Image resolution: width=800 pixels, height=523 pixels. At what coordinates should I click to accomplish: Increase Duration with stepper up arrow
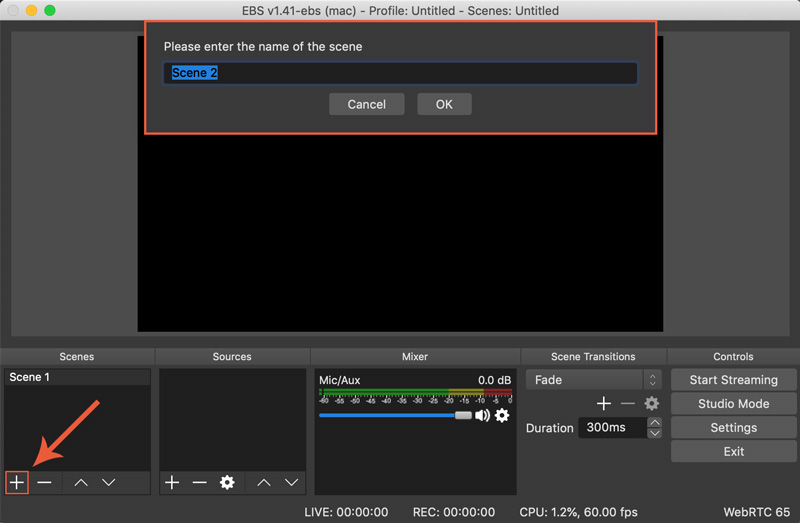[x=654, y=423]
